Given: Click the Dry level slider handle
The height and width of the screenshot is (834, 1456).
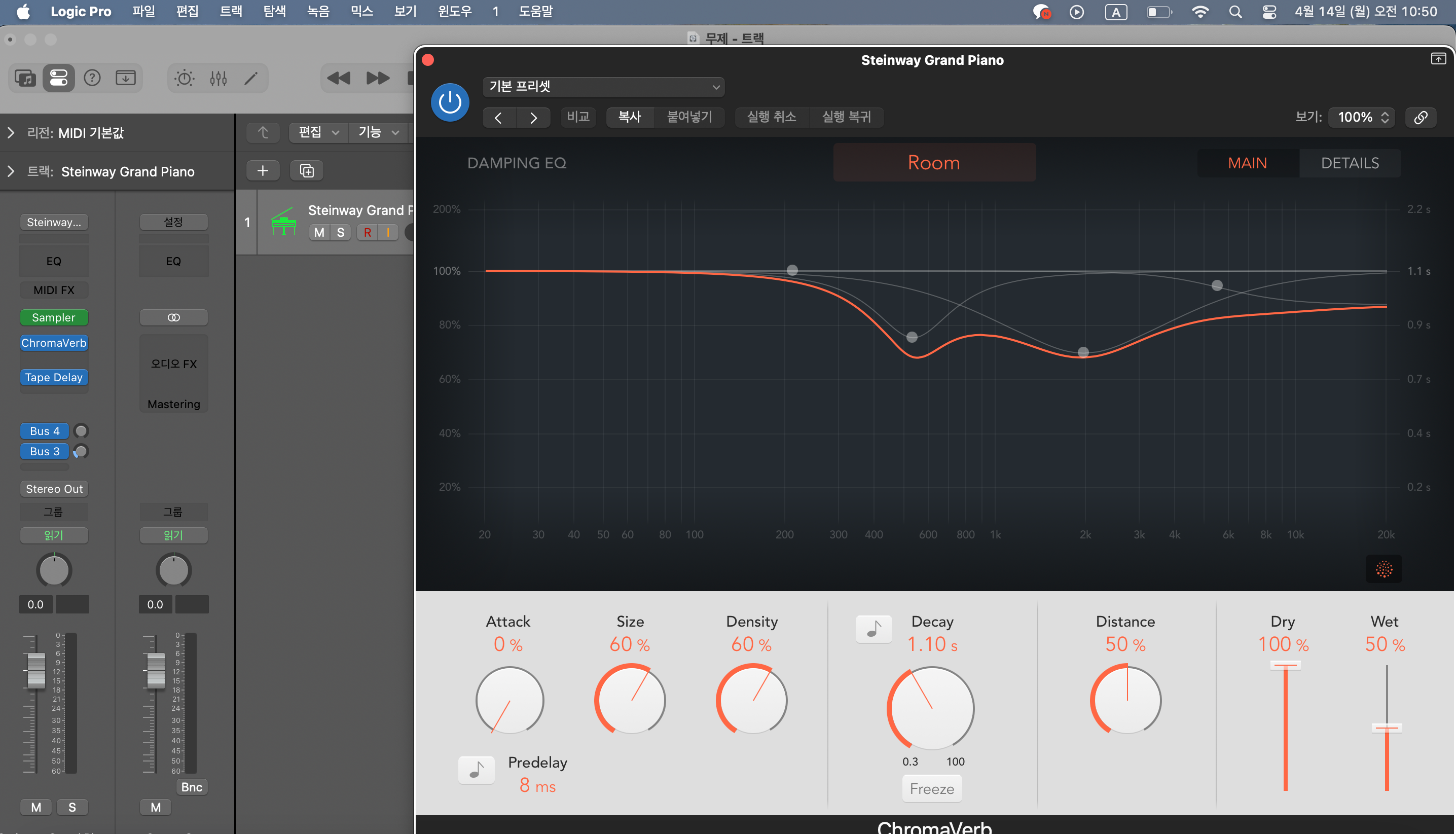Looking at the screenshot, I should coord(1285,665).
